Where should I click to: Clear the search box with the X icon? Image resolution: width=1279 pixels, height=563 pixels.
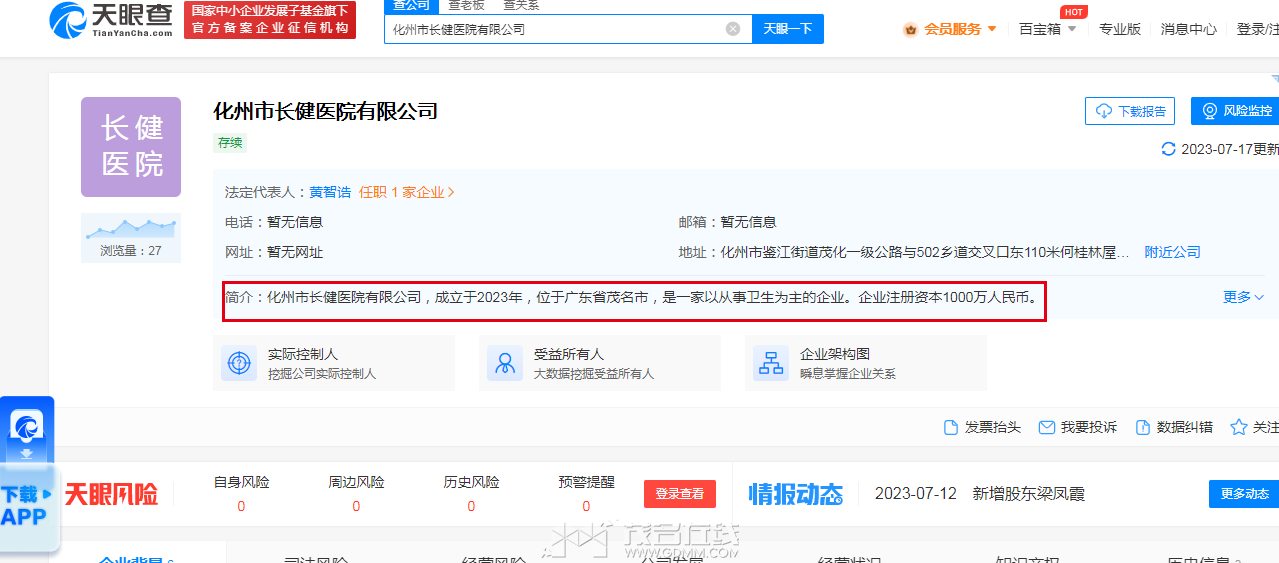click(733, 29)
